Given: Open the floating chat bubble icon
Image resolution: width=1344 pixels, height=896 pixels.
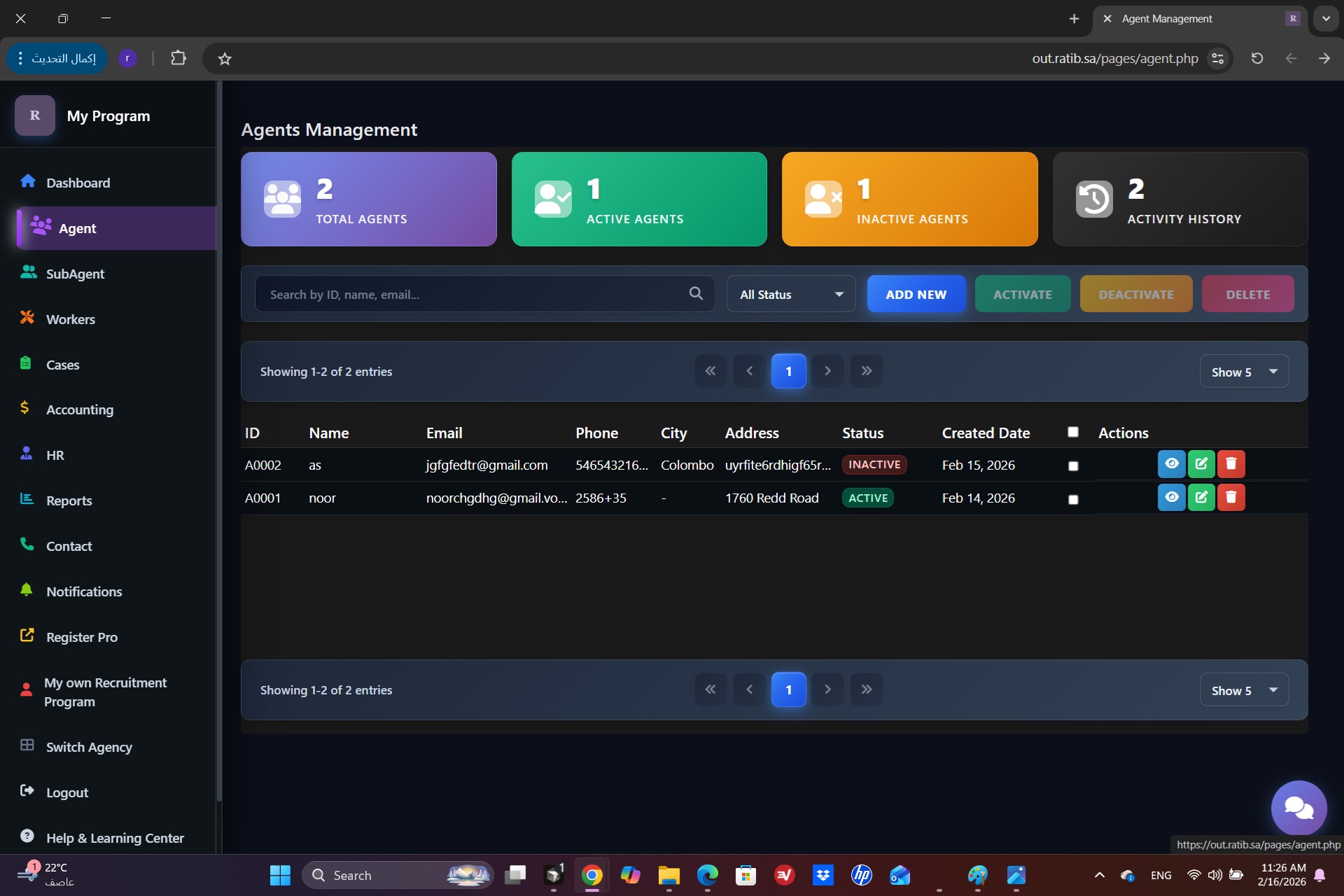Looking at the screenshot, I should tap(1298, 808).
